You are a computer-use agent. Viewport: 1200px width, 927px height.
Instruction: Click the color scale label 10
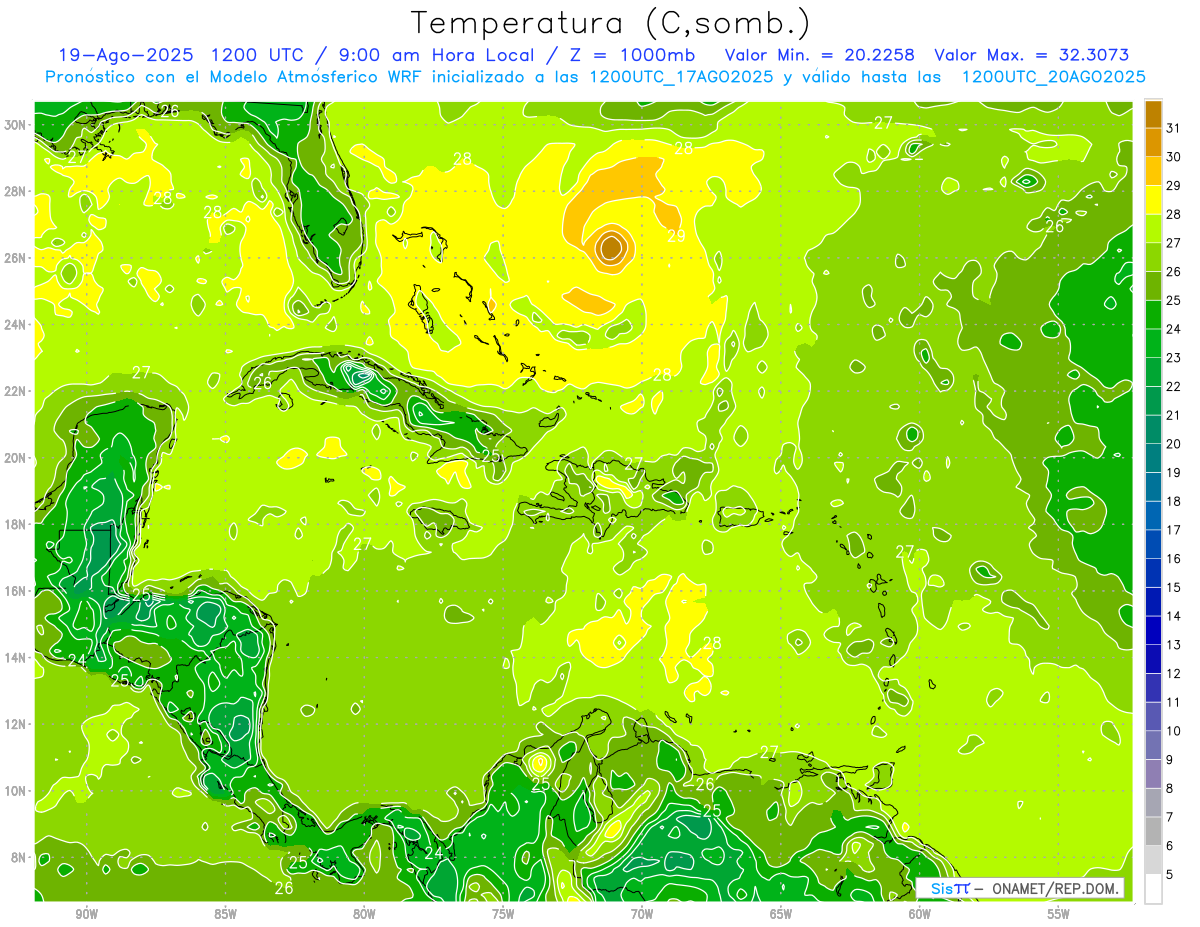pos(1174,731)
